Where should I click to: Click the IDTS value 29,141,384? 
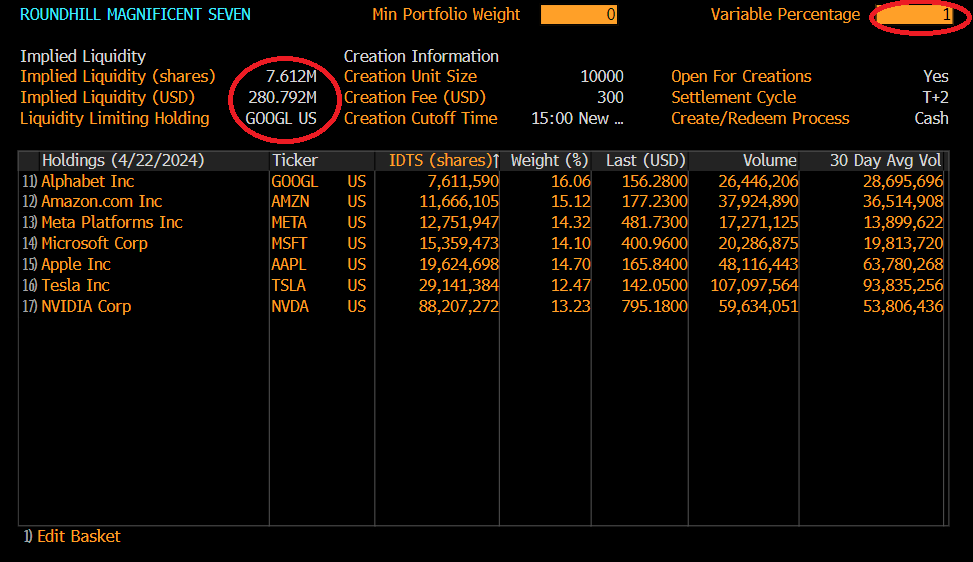459,285
